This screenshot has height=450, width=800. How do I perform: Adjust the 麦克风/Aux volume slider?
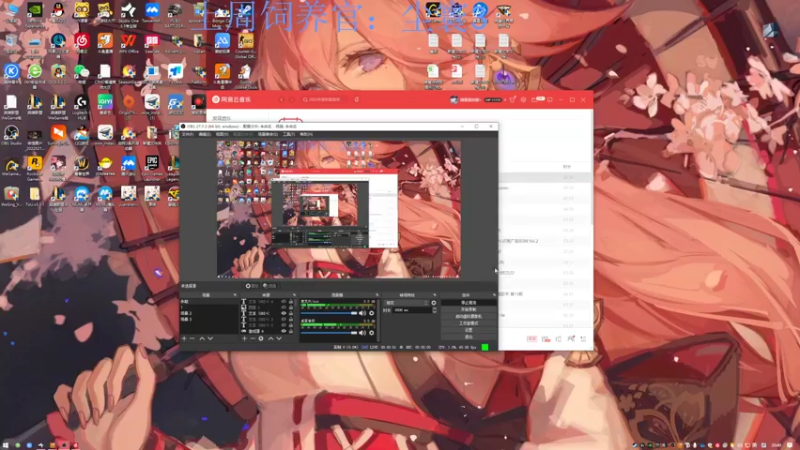(329, 313)
